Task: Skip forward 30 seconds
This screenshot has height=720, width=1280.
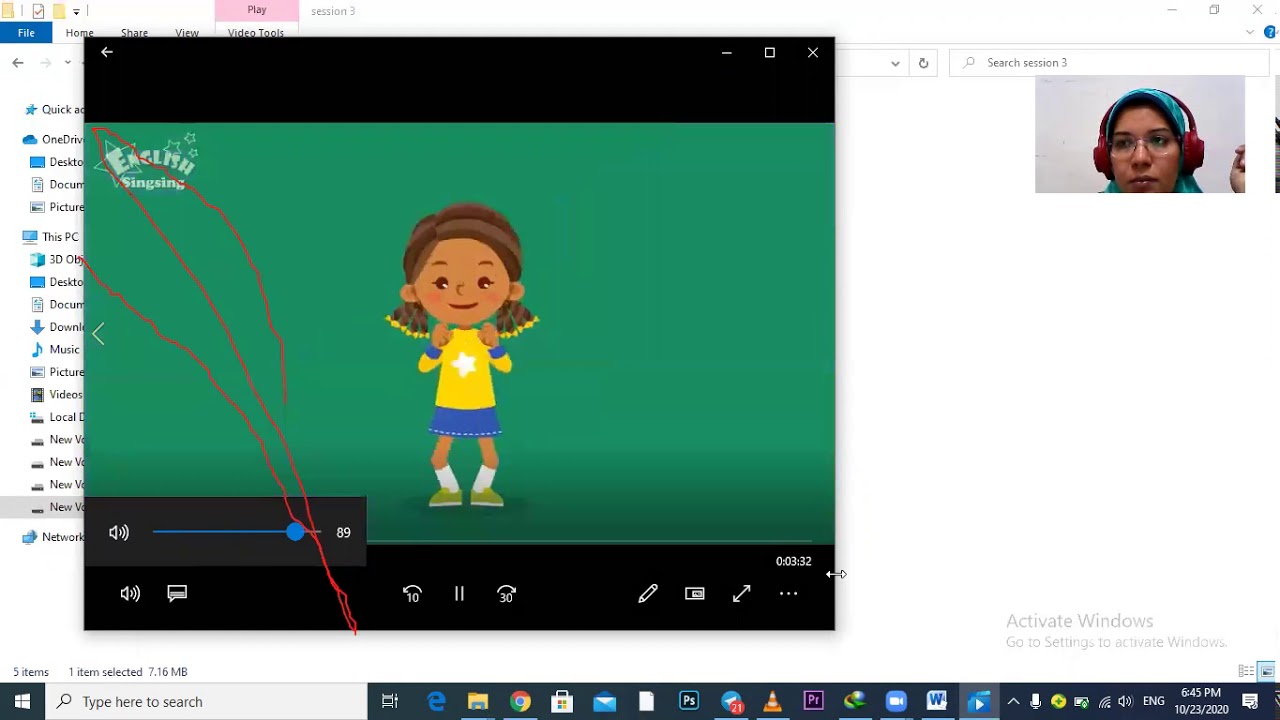Action: [x=506, y=594]
